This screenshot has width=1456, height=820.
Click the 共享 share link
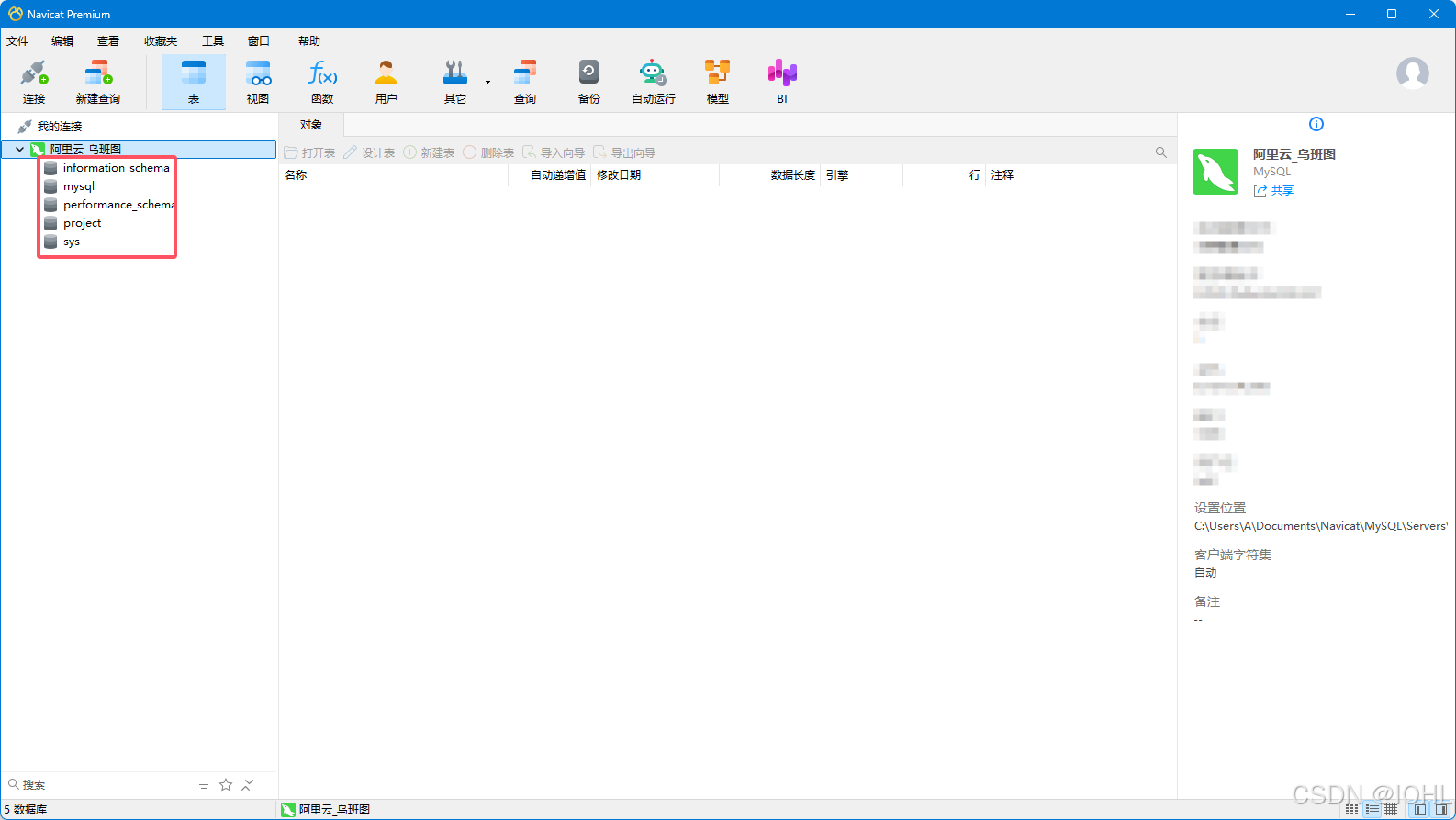click(1274, 190)
